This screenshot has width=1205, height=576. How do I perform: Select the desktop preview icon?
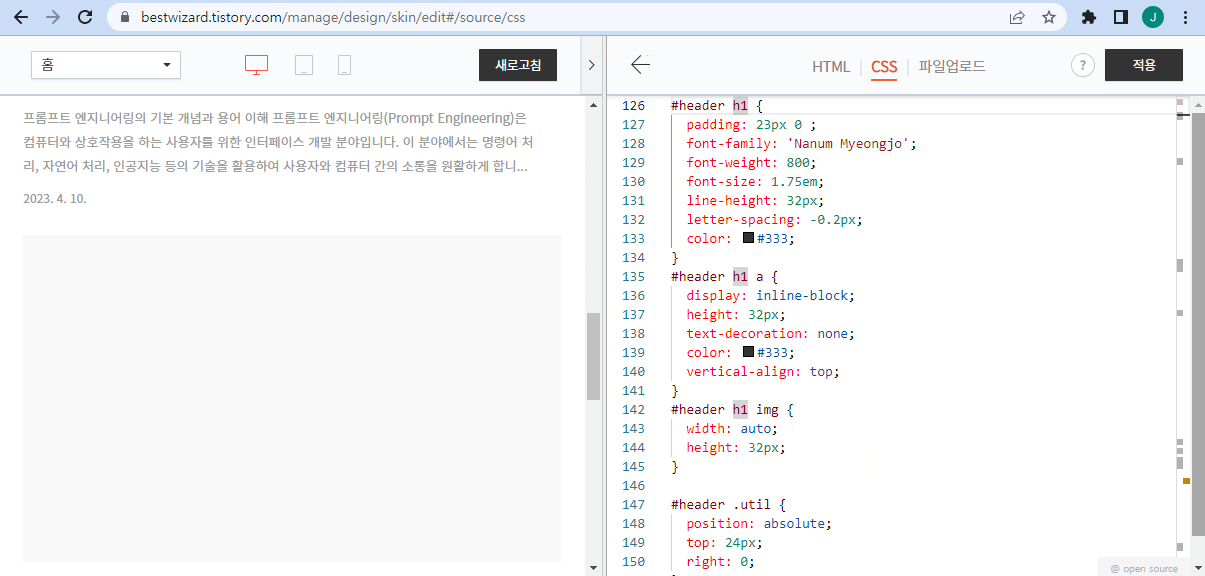256,63
